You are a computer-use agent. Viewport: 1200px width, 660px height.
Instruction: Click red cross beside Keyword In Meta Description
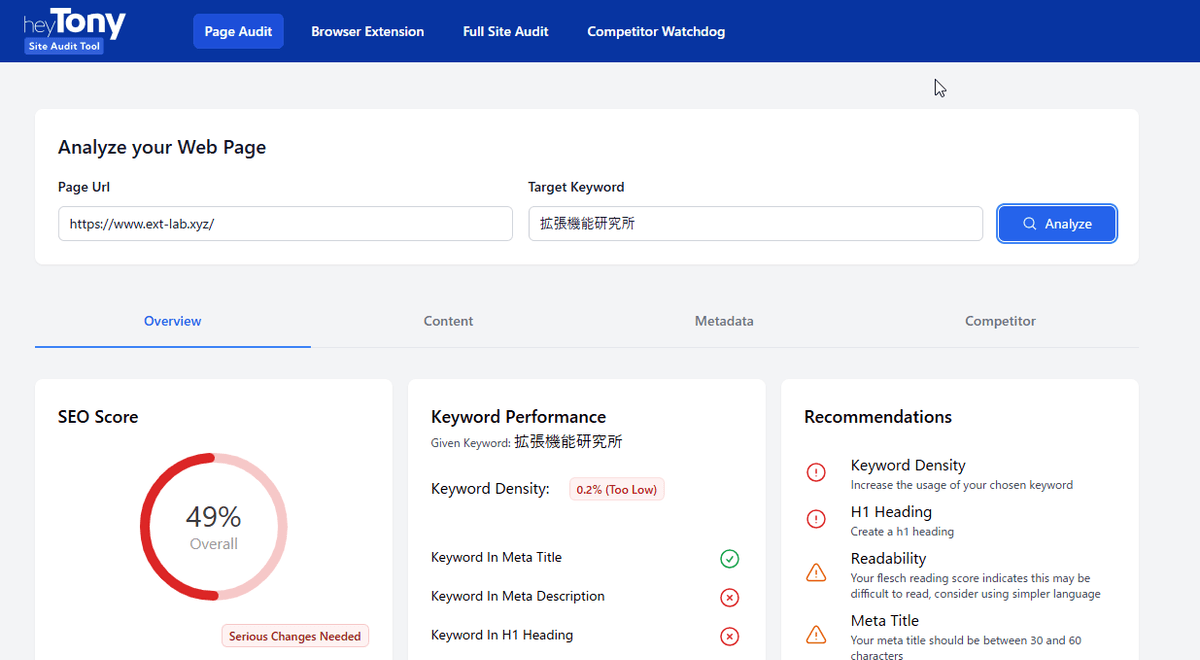[x=730, y=598]
